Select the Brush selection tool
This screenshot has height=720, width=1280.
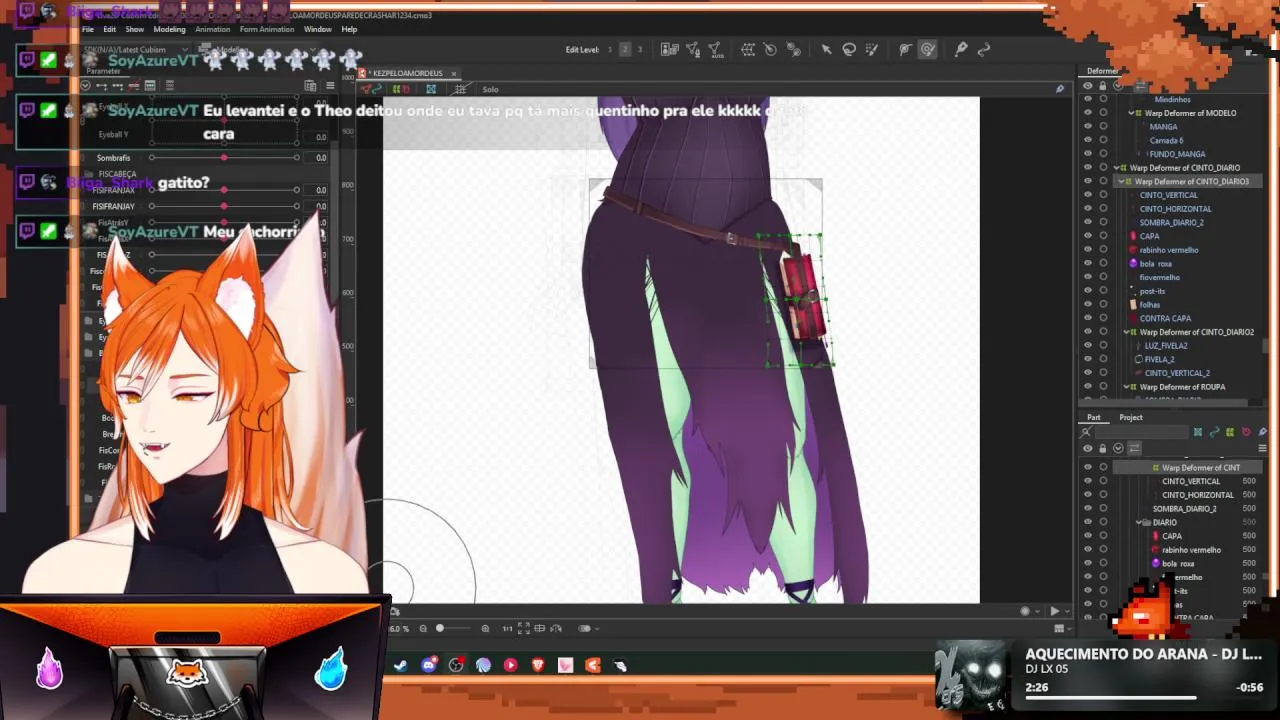(872, 49)
